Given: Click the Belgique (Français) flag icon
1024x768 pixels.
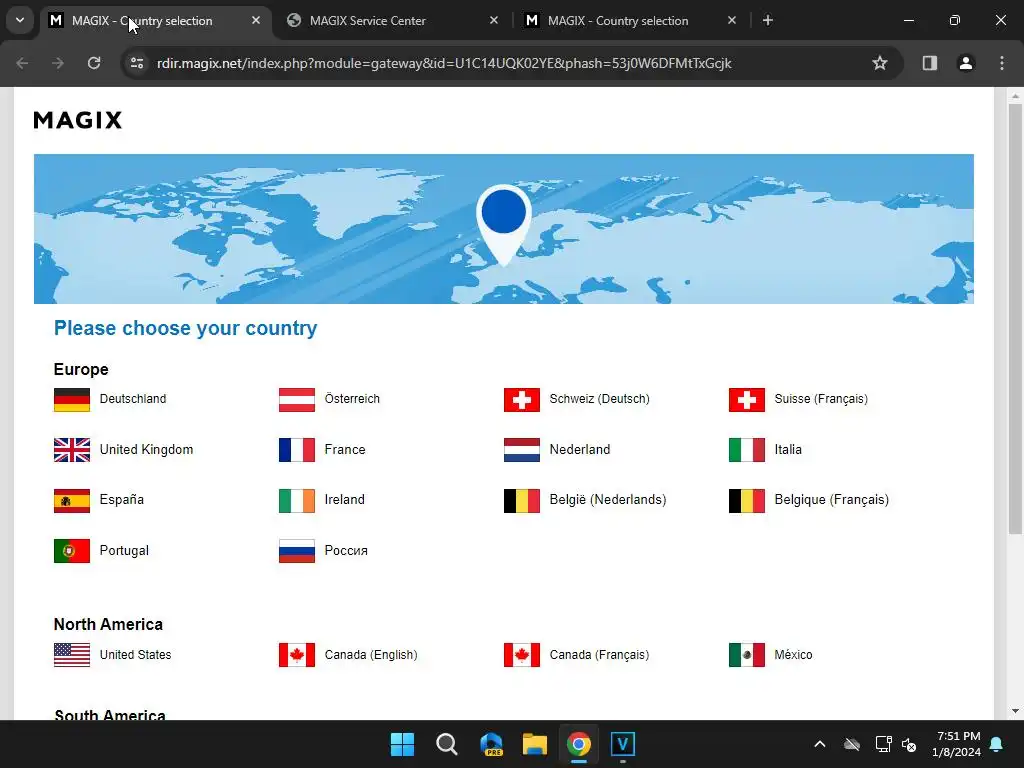Looking at the screenshot, I should tap(746, 501).
